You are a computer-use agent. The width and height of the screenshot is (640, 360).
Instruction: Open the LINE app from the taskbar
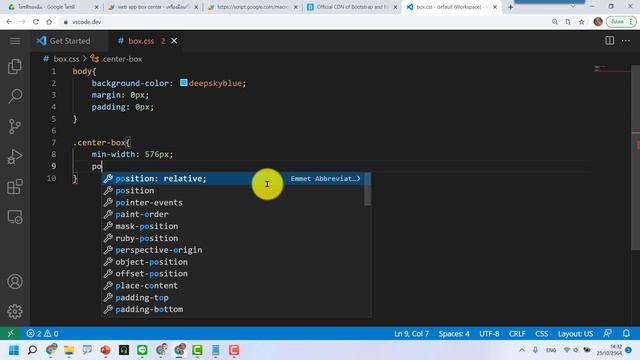click(142, 350)
